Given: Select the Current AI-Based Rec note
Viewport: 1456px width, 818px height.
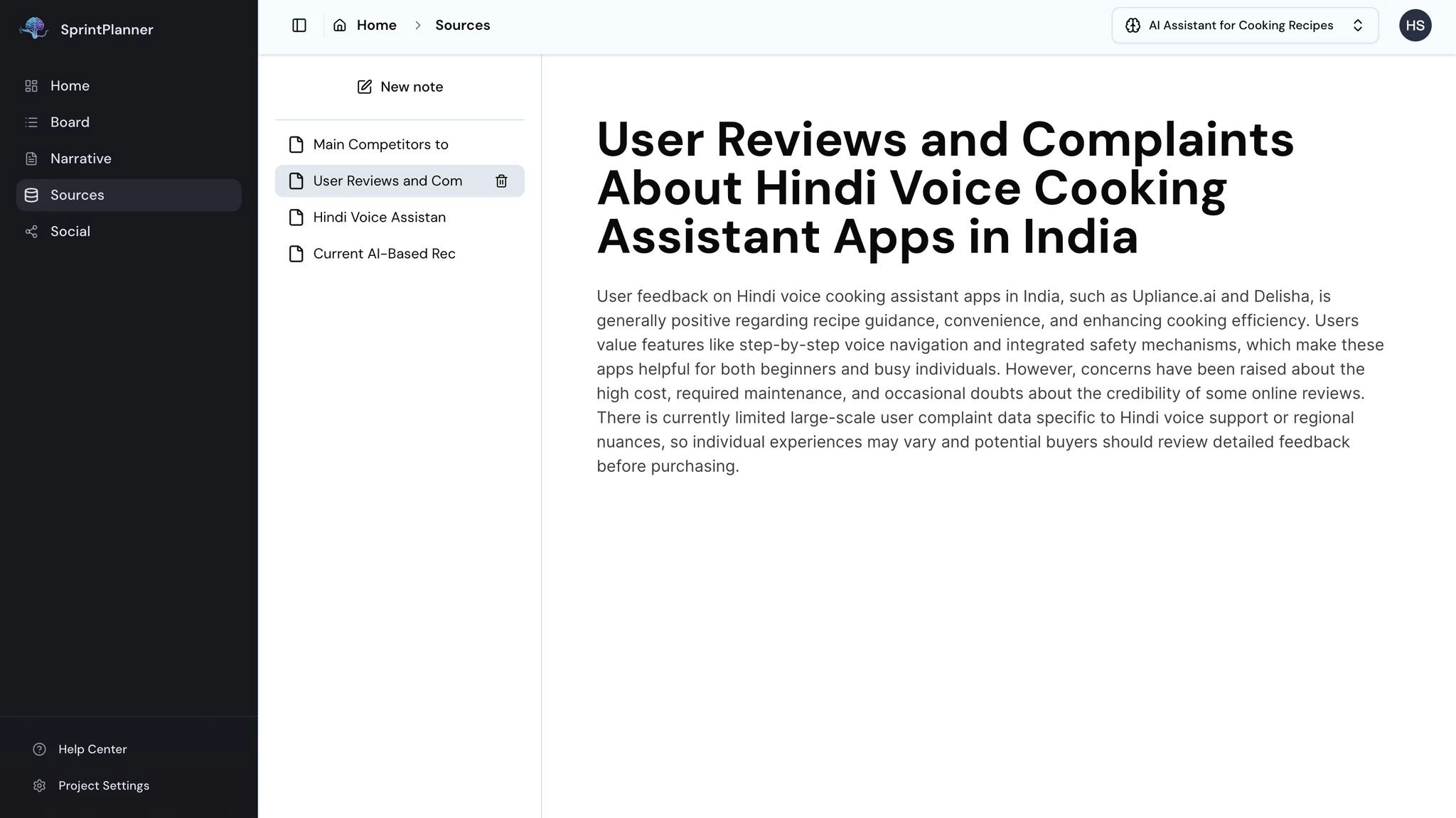Looking at the screenshot, I should coord(384,254).
